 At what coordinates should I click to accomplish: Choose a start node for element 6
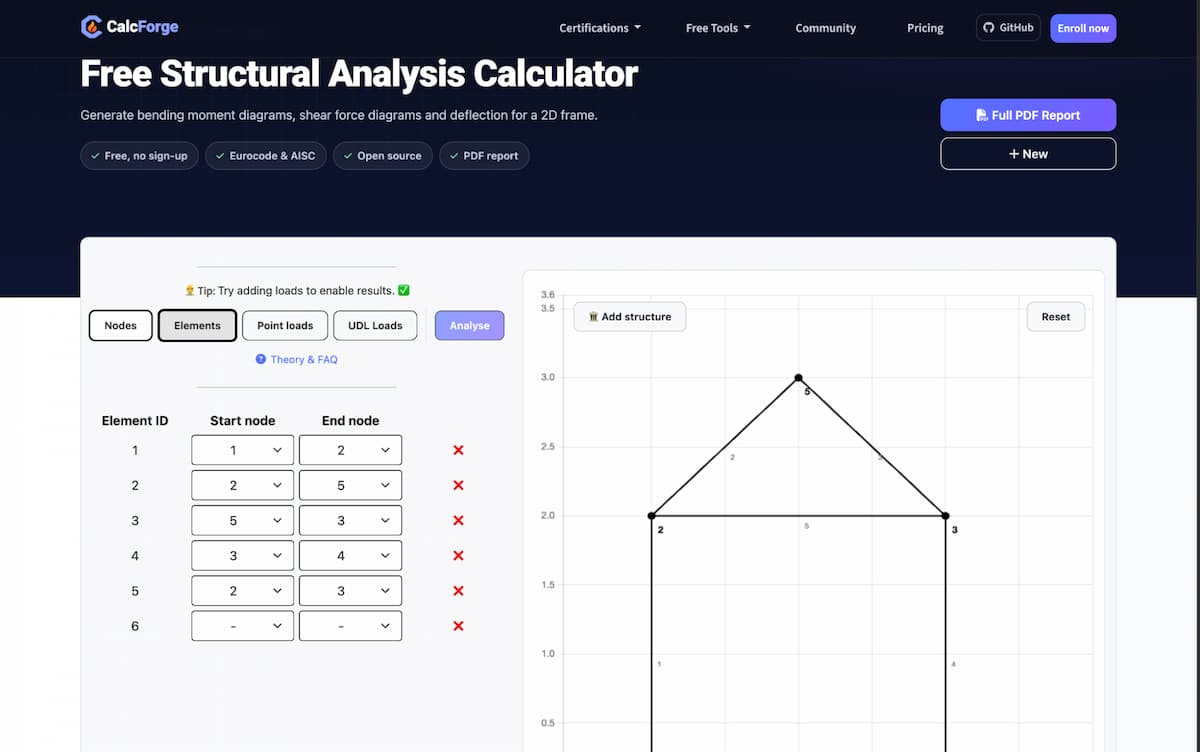click(243, 626)
